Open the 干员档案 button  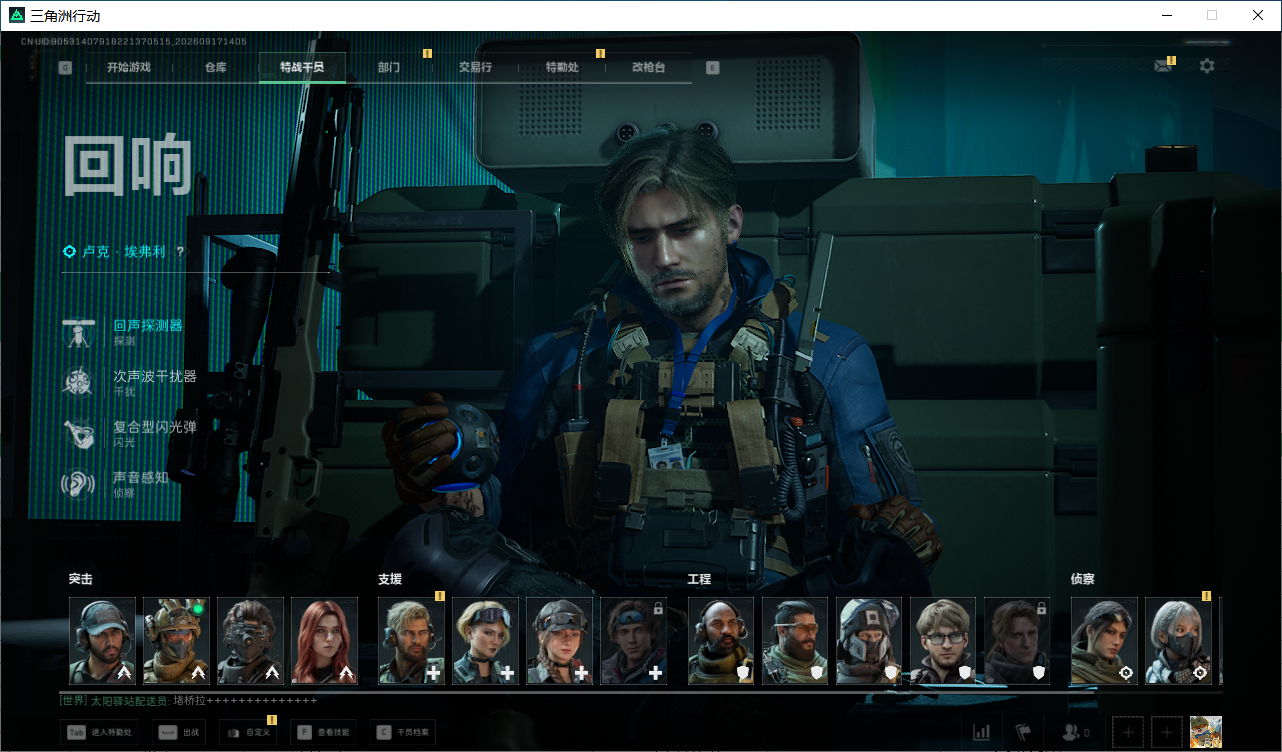pyautogui.click(x=402, y=733)
